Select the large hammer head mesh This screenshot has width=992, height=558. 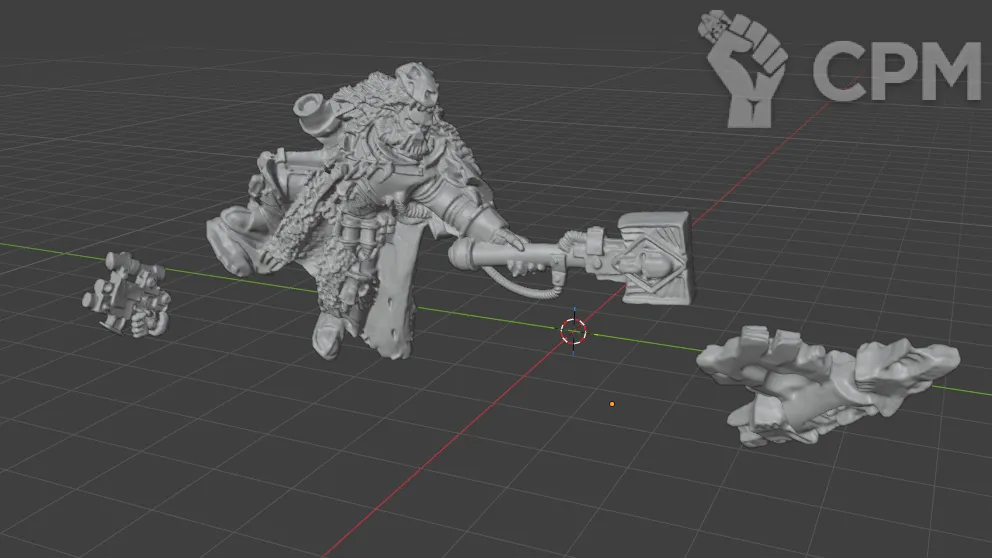tap(657, 257)
